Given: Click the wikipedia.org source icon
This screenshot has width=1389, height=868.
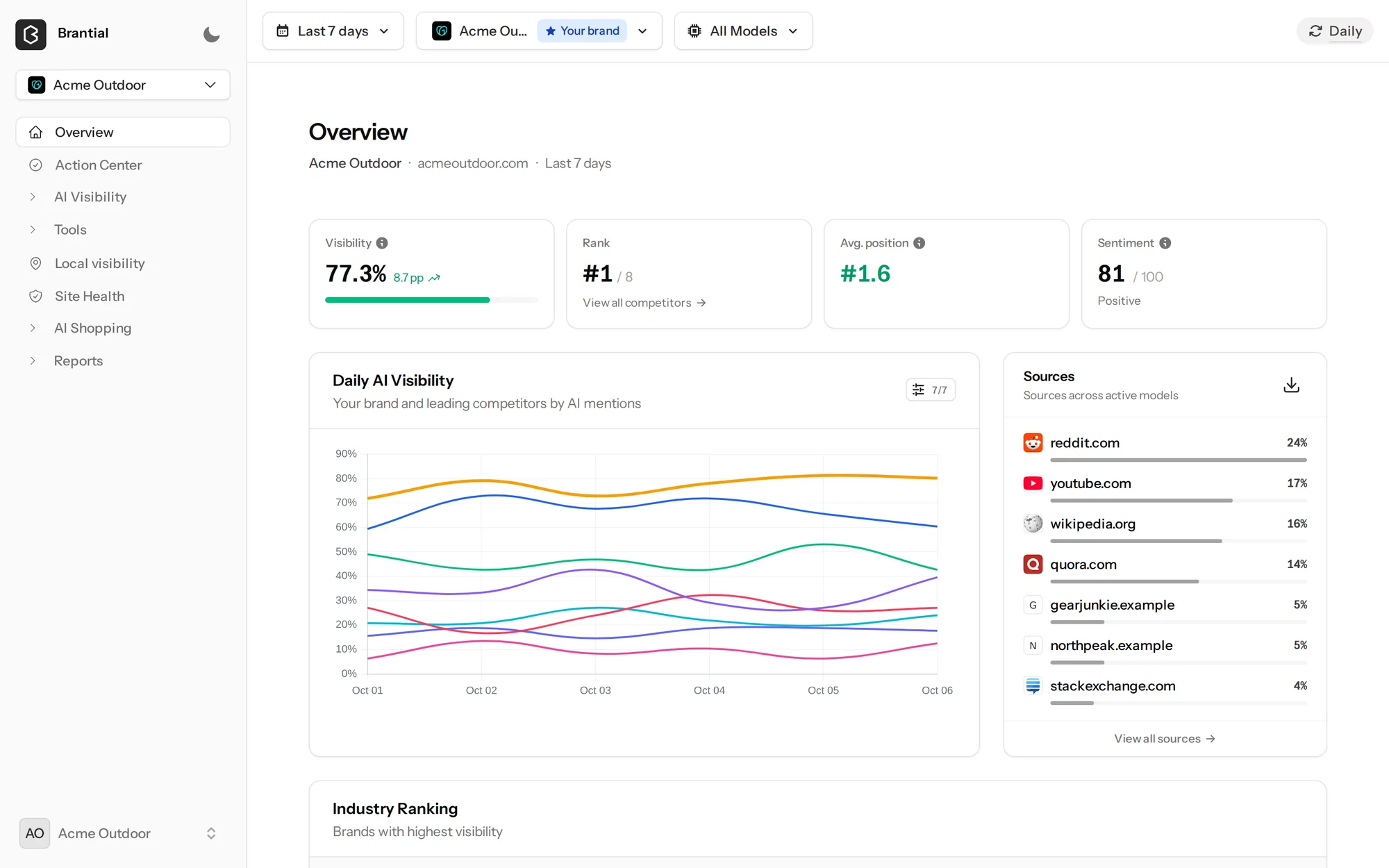Looking at the screenshot, I should [1033, 524].
